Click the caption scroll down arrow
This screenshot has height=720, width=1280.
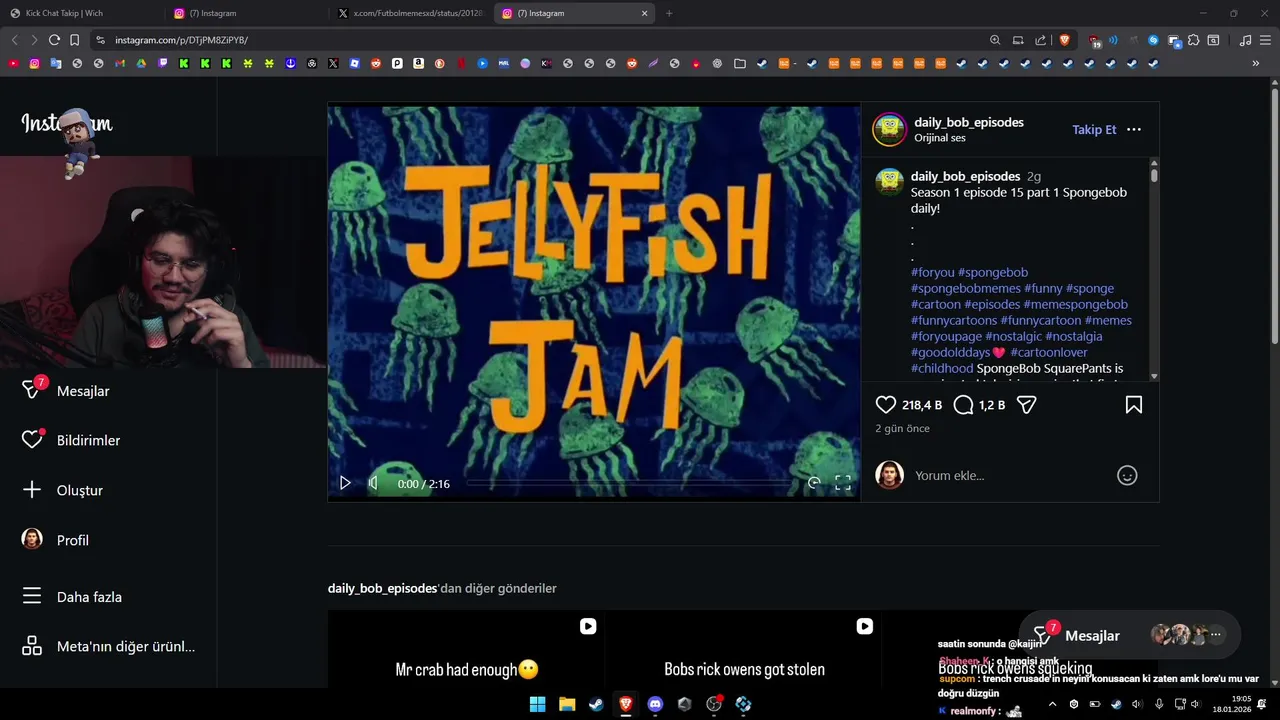[x=1154, y=377]
